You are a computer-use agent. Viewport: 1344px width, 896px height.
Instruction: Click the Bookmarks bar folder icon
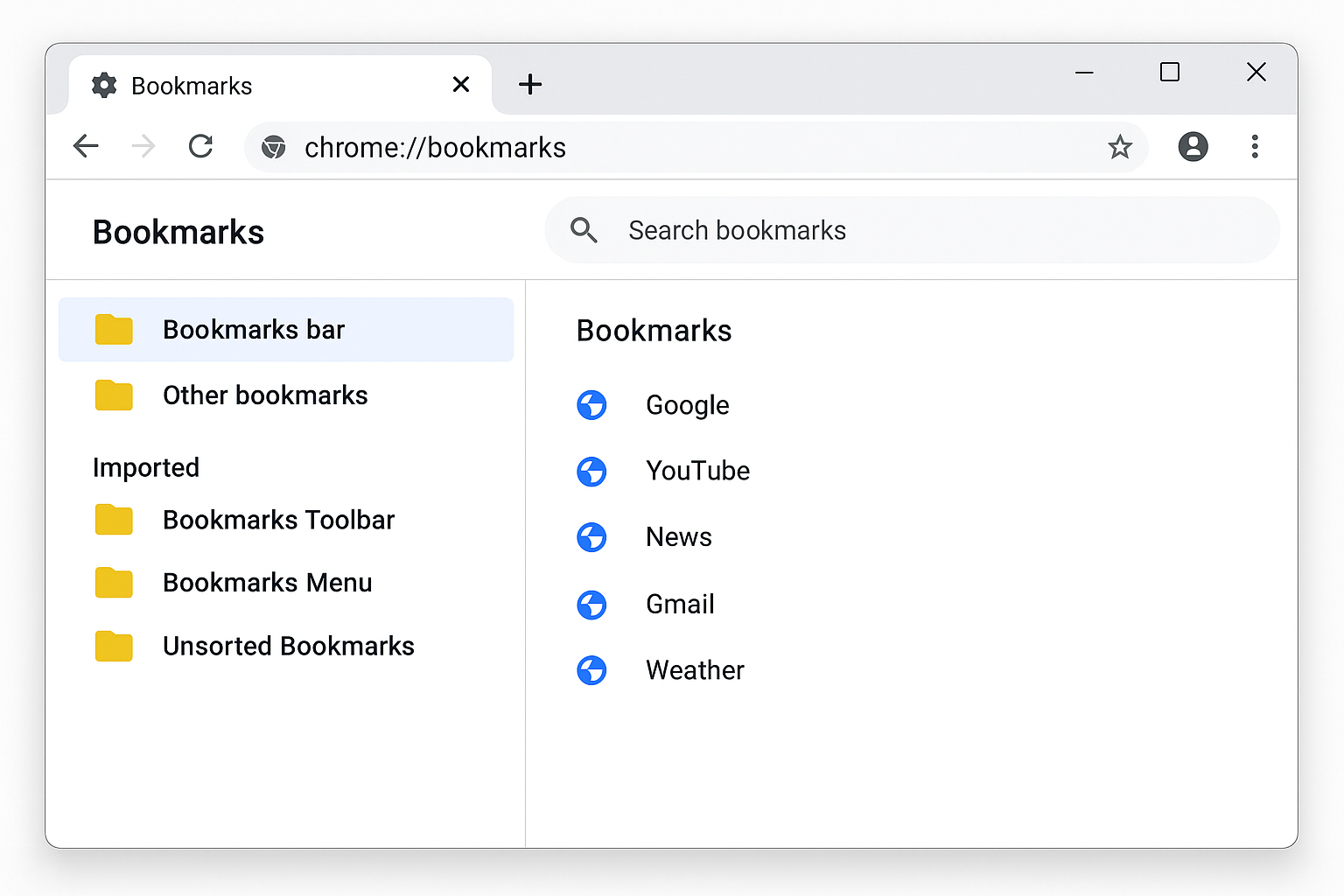(113, 330)
